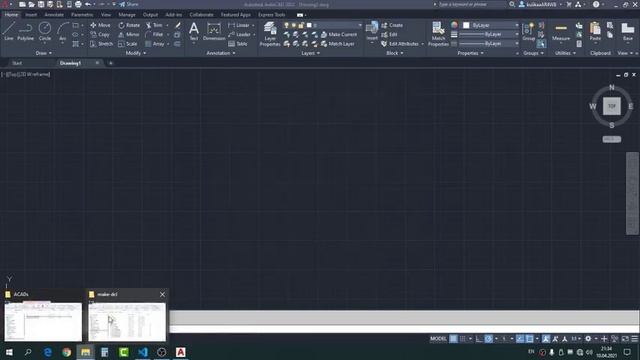This screenshot has height=360, width=640.
Task: Click the search keyword input field
Action: coord(470,4)
